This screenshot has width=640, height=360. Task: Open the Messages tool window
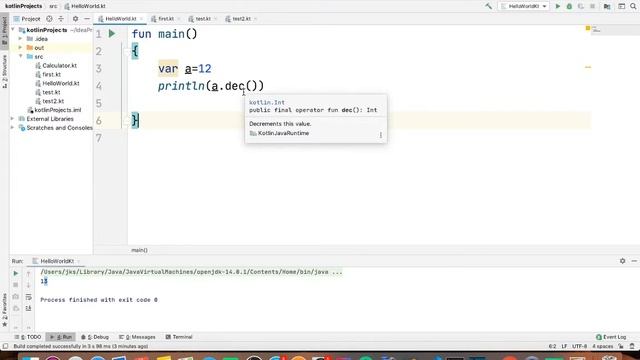click(x=137, y=337)
